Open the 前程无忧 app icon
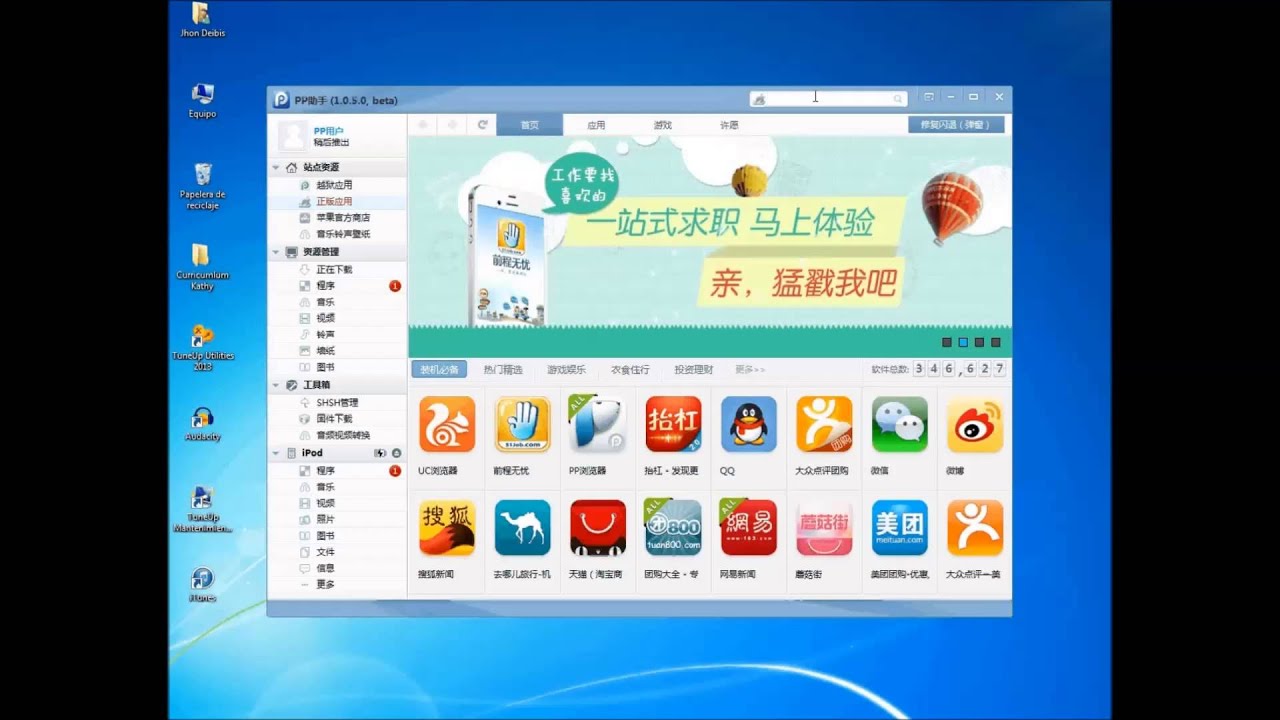Viewport: 1280px width, 720px height. tap(522, 425)
